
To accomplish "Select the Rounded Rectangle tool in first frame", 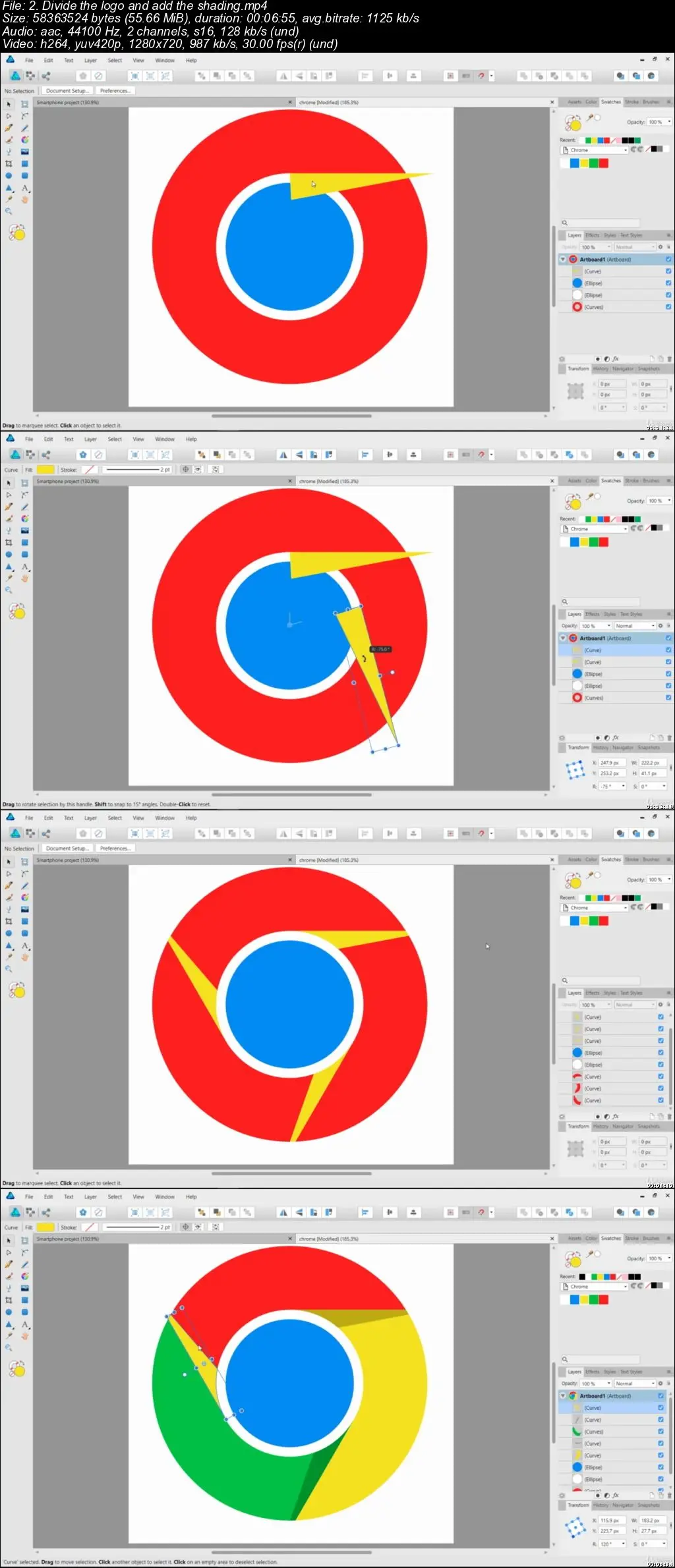I will (x=24, y=176).
